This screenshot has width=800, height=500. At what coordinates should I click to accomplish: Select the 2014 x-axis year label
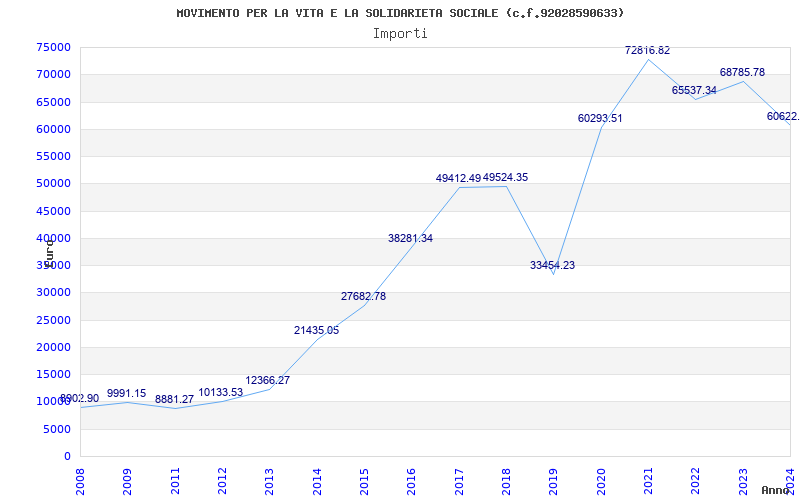click(x=317, y=482)
